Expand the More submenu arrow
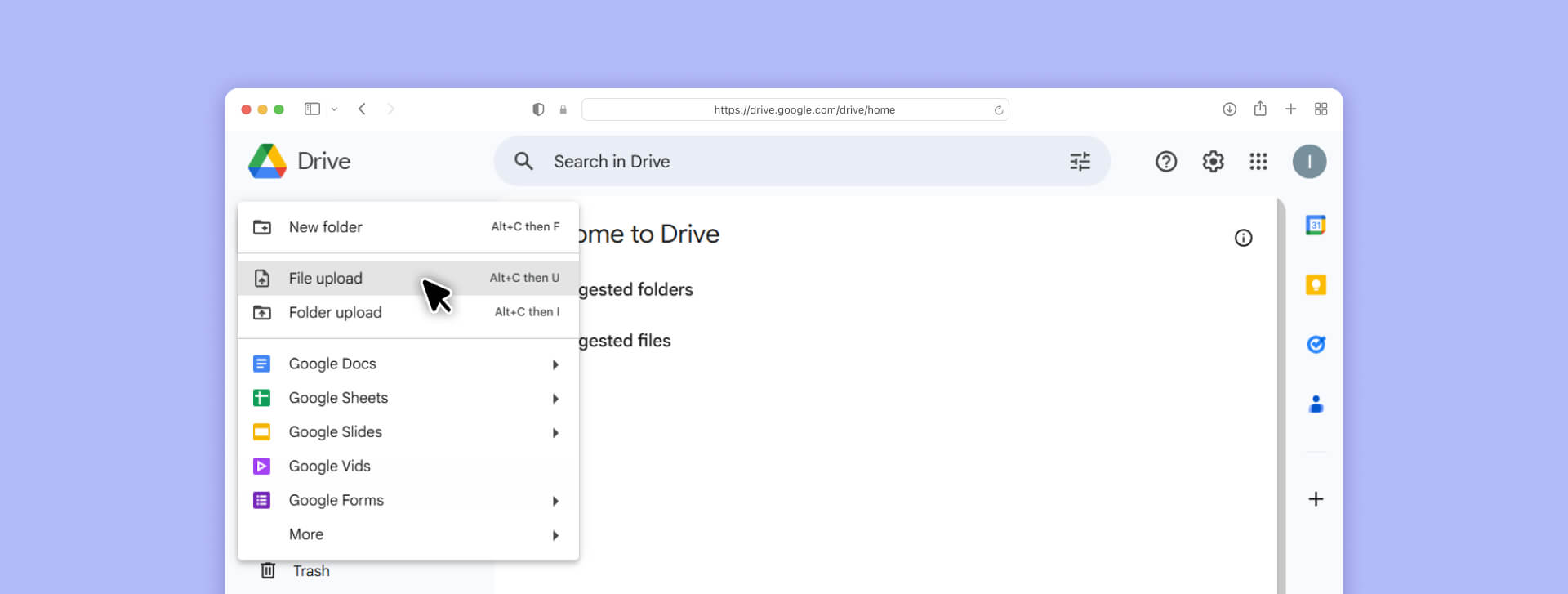 coord(555,535)
